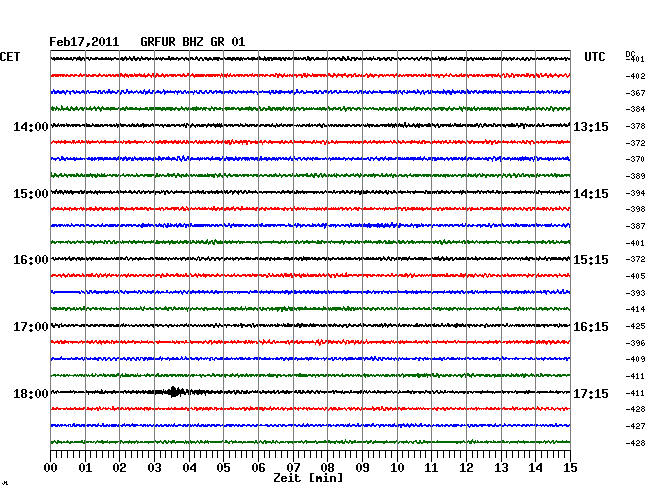Click the DC offset value -393
The height and width of the screenshot is (494, 650).
[635, 293]
